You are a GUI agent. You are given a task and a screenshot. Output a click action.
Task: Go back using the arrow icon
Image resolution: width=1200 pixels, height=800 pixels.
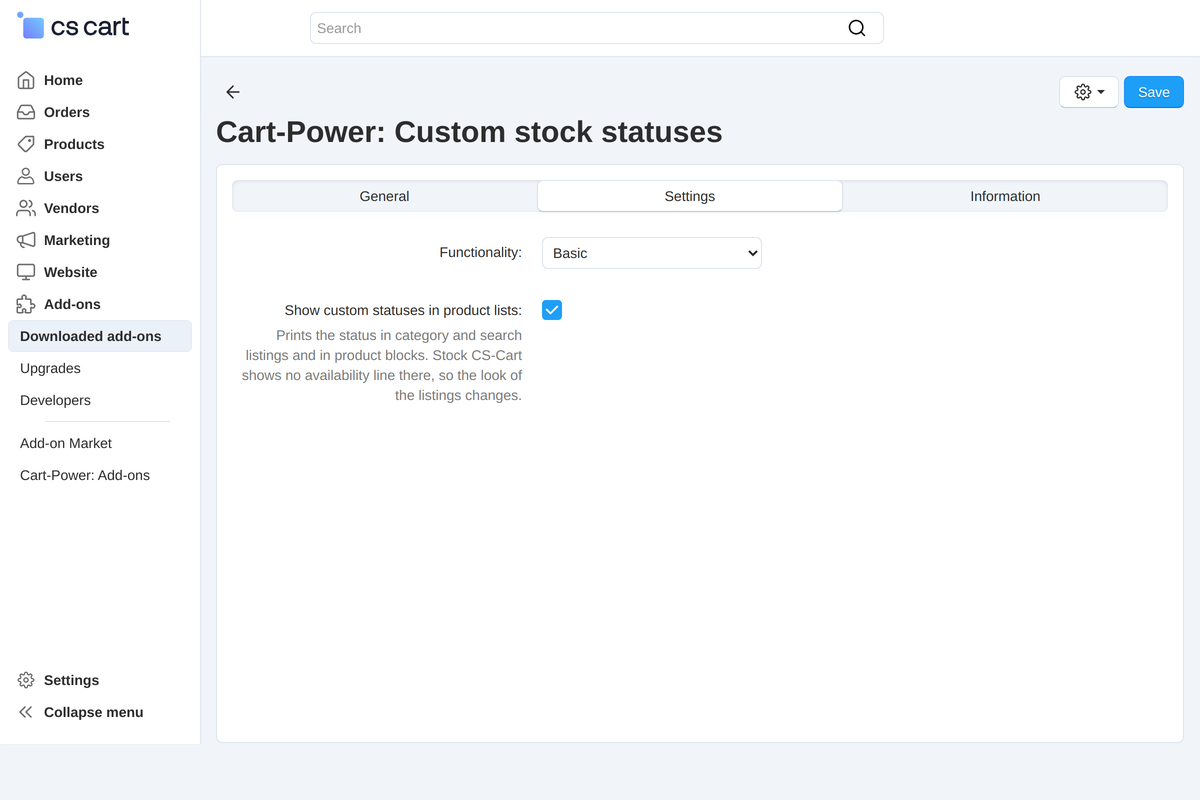tap(233, 92)
